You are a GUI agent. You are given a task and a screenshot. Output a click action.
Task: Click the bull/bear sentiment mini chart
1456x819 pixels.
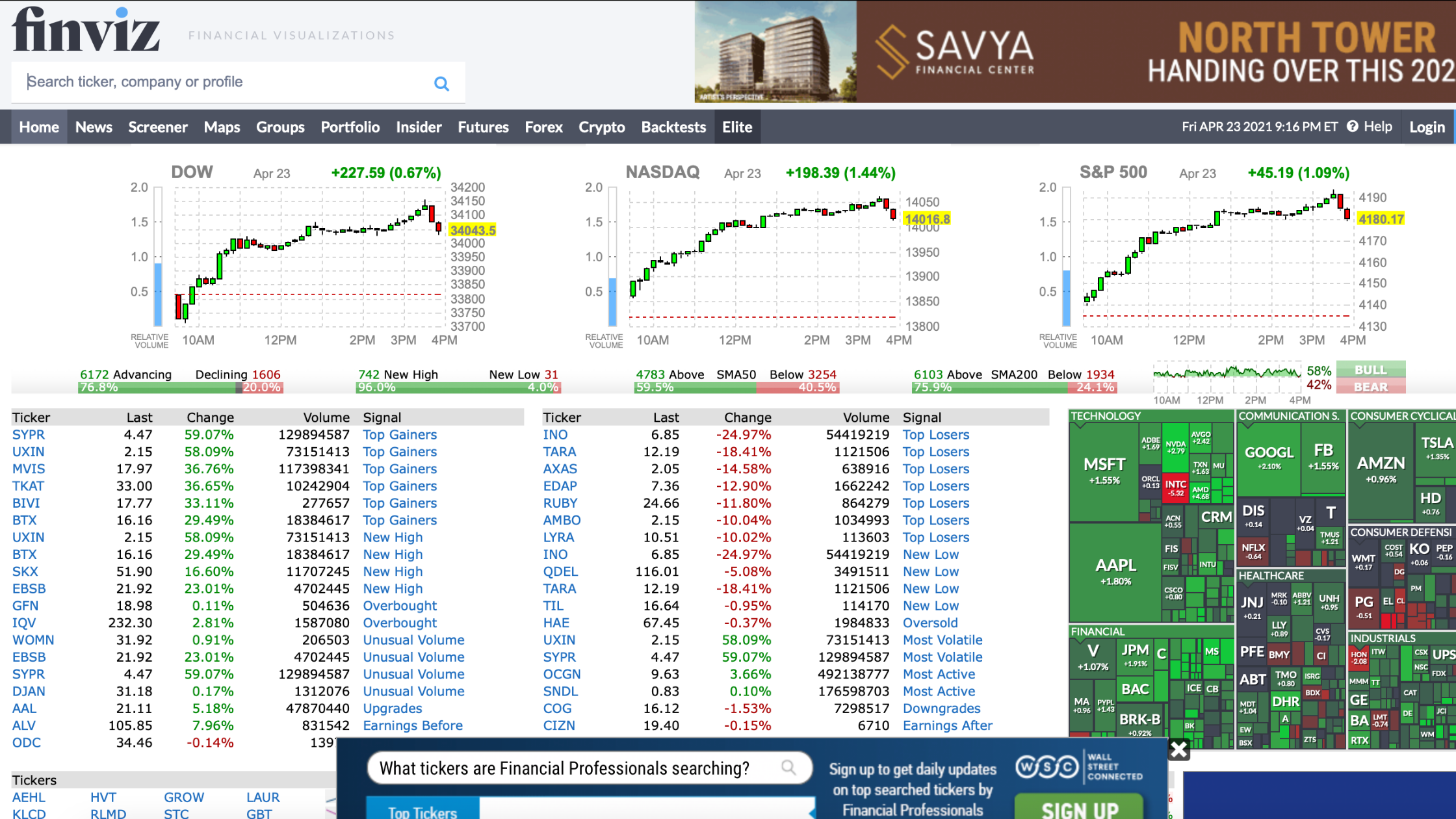[1227, 377]
